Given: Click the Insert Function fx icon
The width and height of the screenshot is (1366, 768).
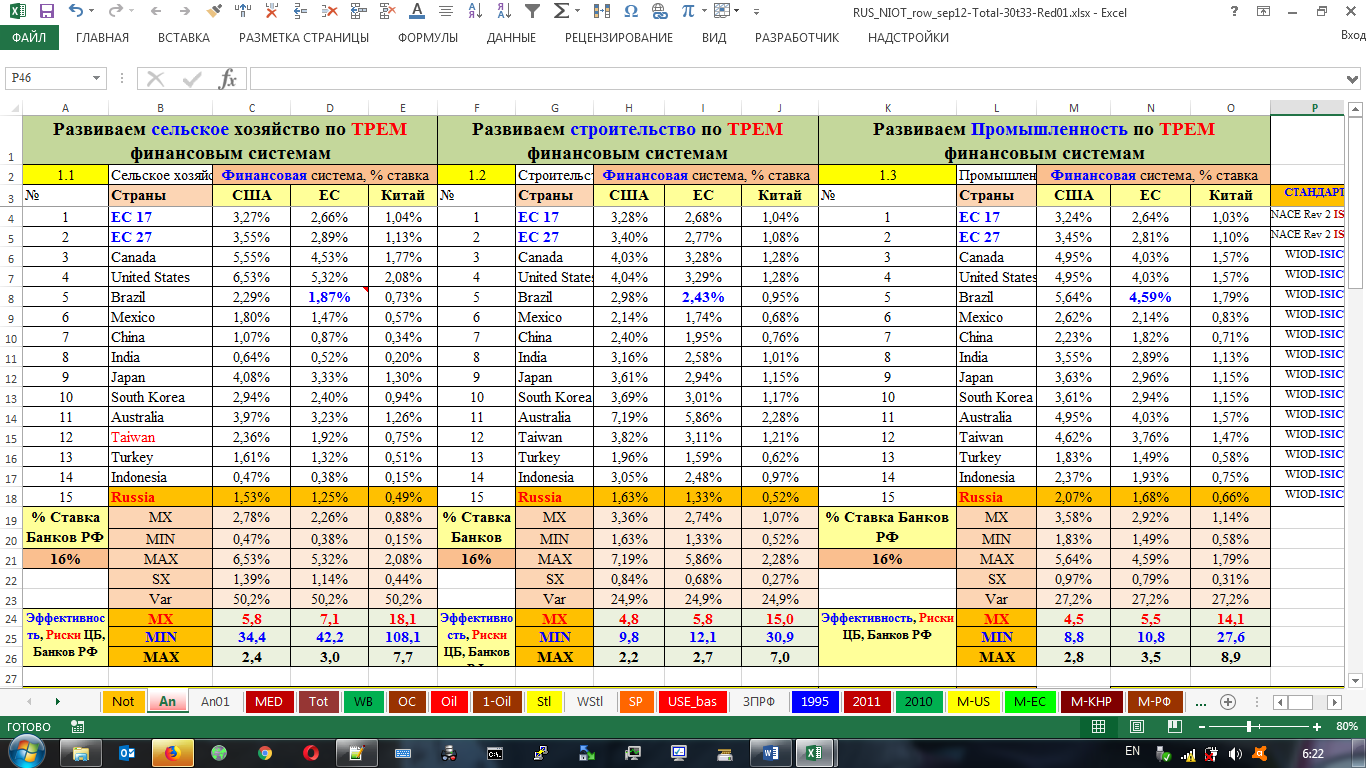Looking at the screenshot, I should click(x=228, y=79).
